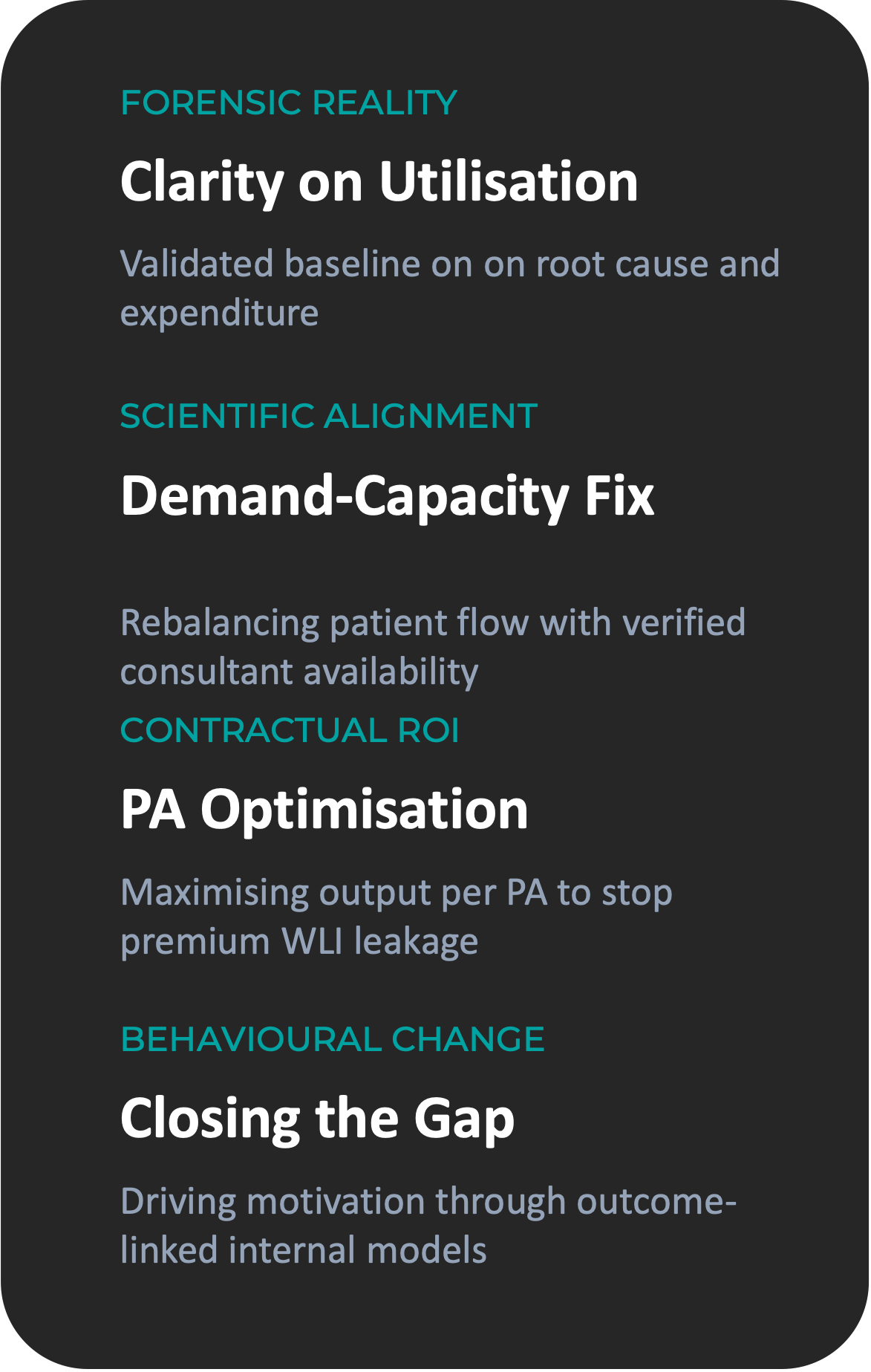The width and height of the screenshot is (871, 1372).
Task: Click the word 'Utilisation' in the first heading
Action: 509,181
